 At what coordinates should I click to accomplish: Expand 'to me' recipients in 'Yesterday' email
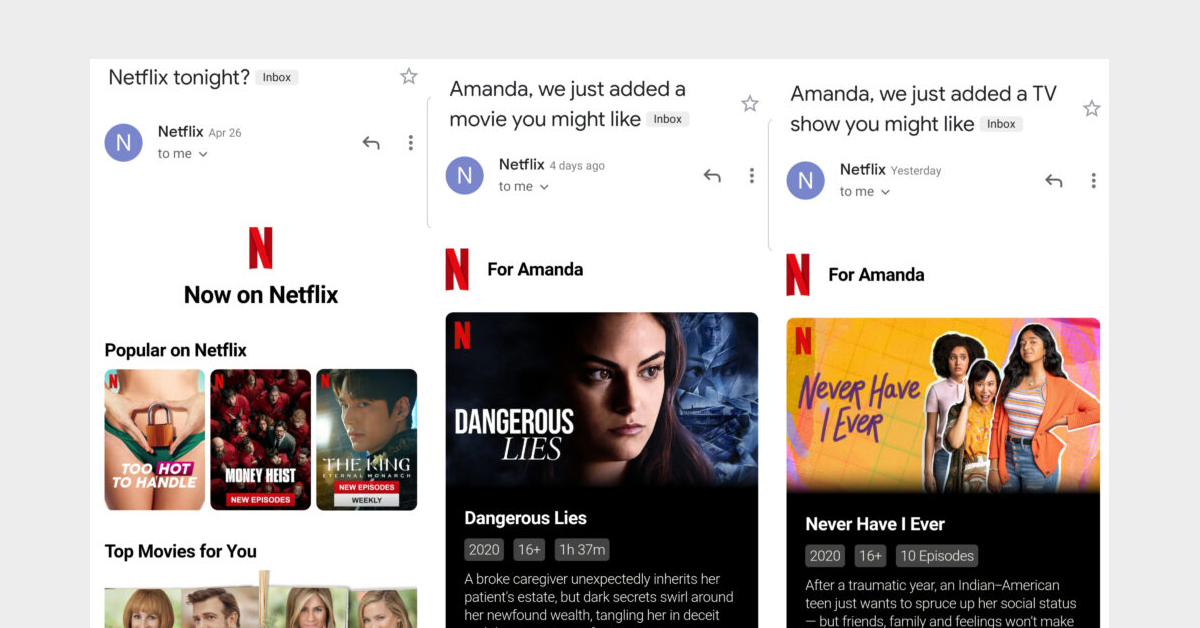pos(865,192)
